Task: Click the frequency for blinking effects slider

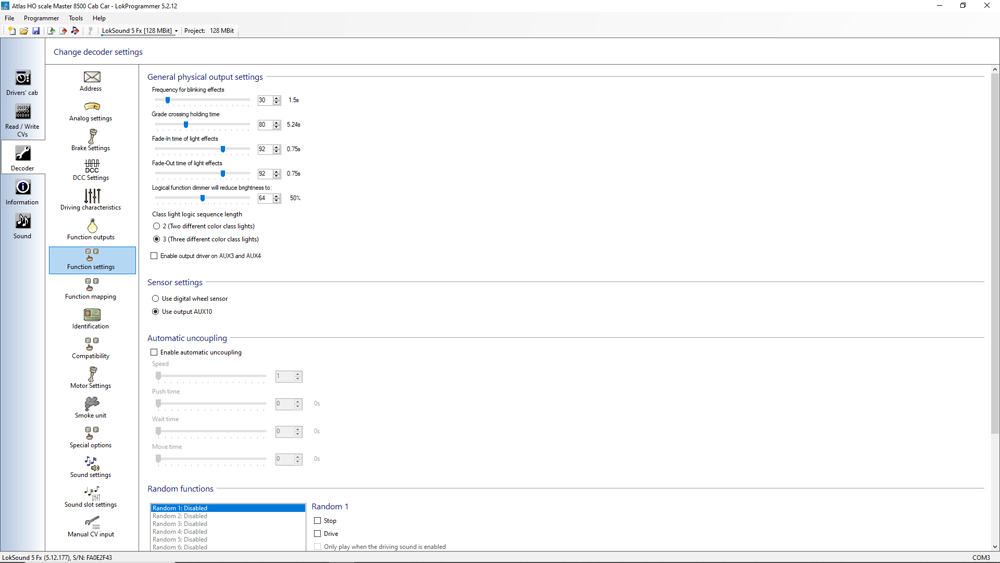Action: pyautogui.click(x=202, y=100)
